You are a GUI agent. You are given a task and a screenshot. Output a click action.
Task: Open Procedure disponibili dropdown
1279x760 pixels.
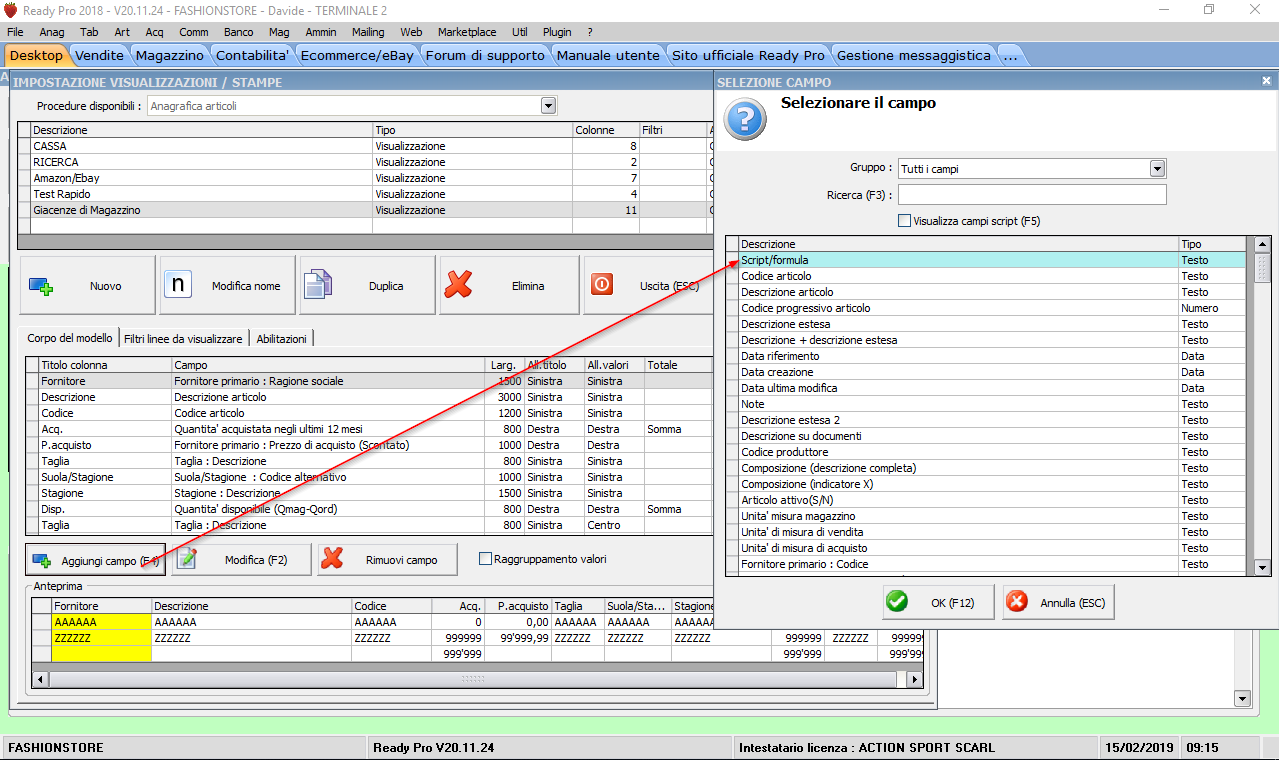[548, 105]
